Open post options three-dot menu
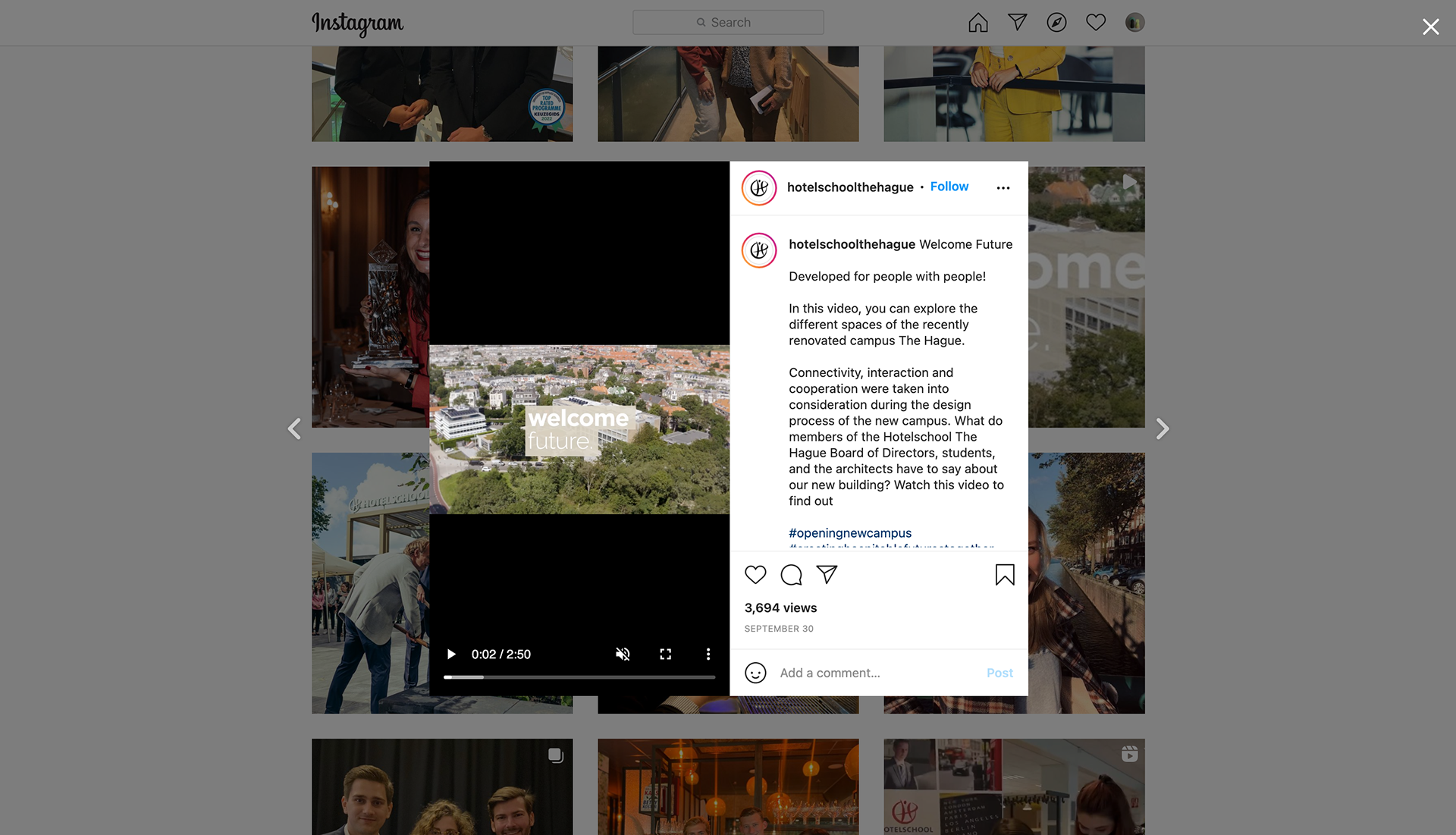 coord(1003,187)
